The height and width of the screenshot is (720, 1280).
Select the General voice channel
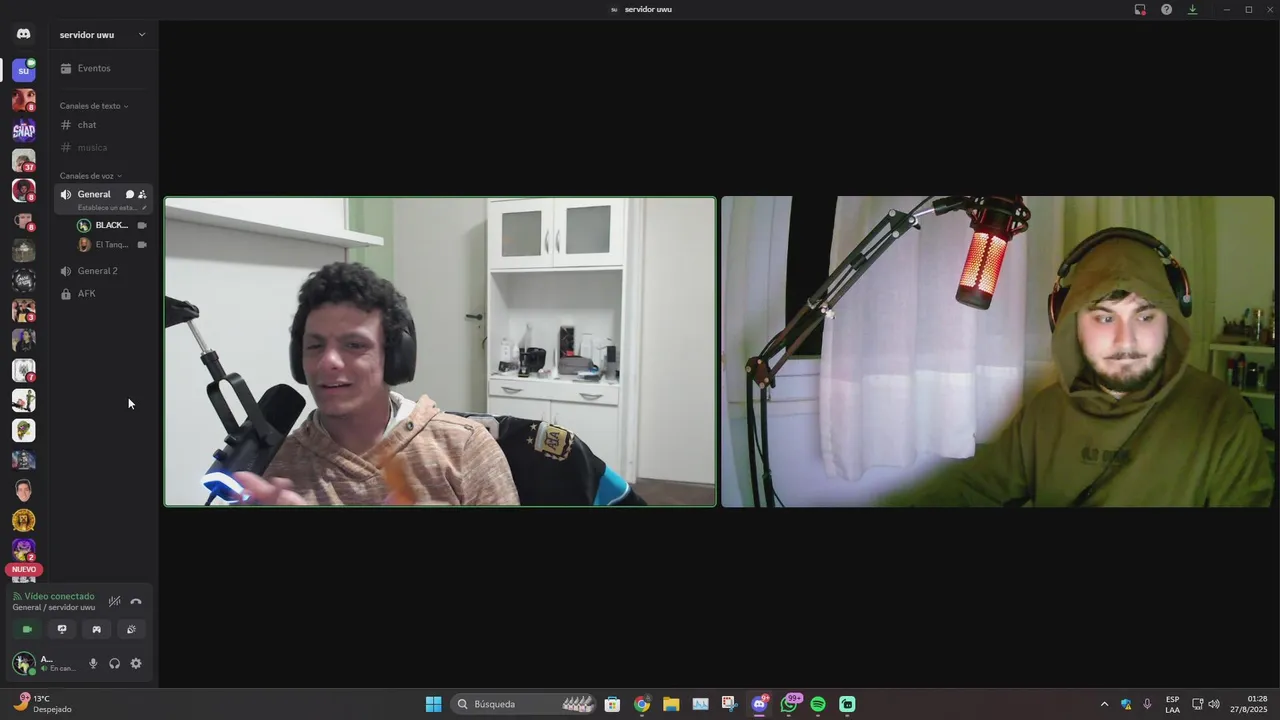pyautogui.click(x=94, y=194)
